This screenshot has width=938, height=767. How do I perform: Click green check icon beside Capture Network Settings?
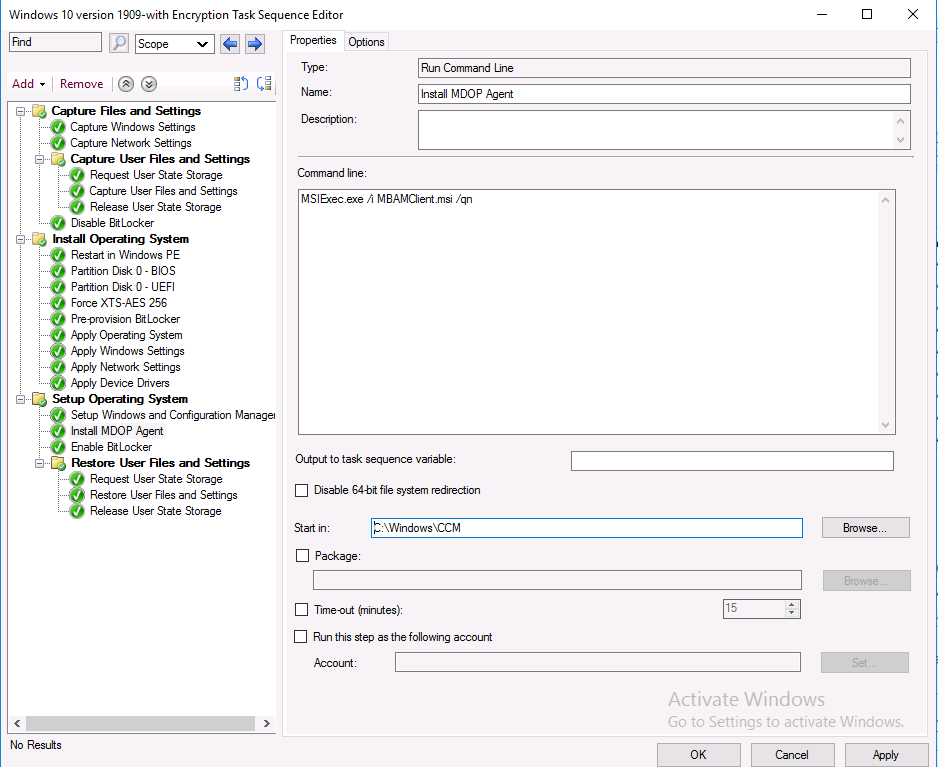(58, 143)
